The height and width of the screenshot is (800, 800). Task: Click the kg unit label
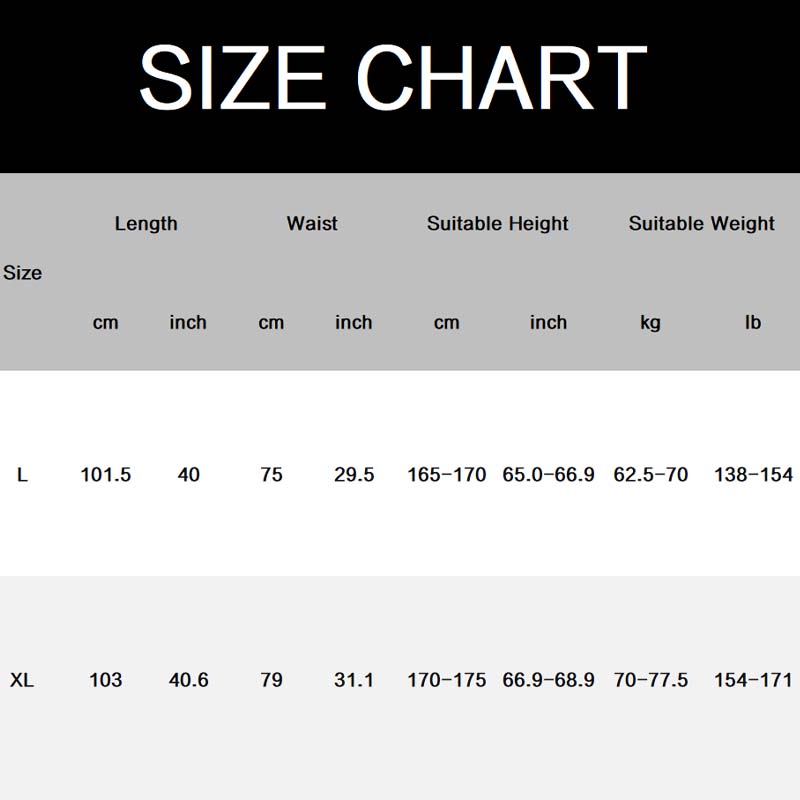650,322
